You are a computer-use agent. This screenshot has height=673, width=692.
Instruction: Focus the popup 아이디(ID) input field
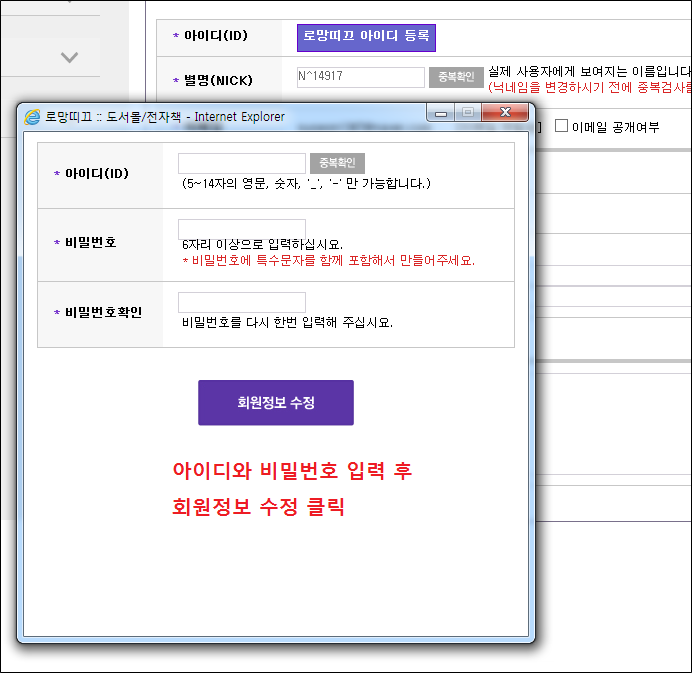[x=242, y=163]
